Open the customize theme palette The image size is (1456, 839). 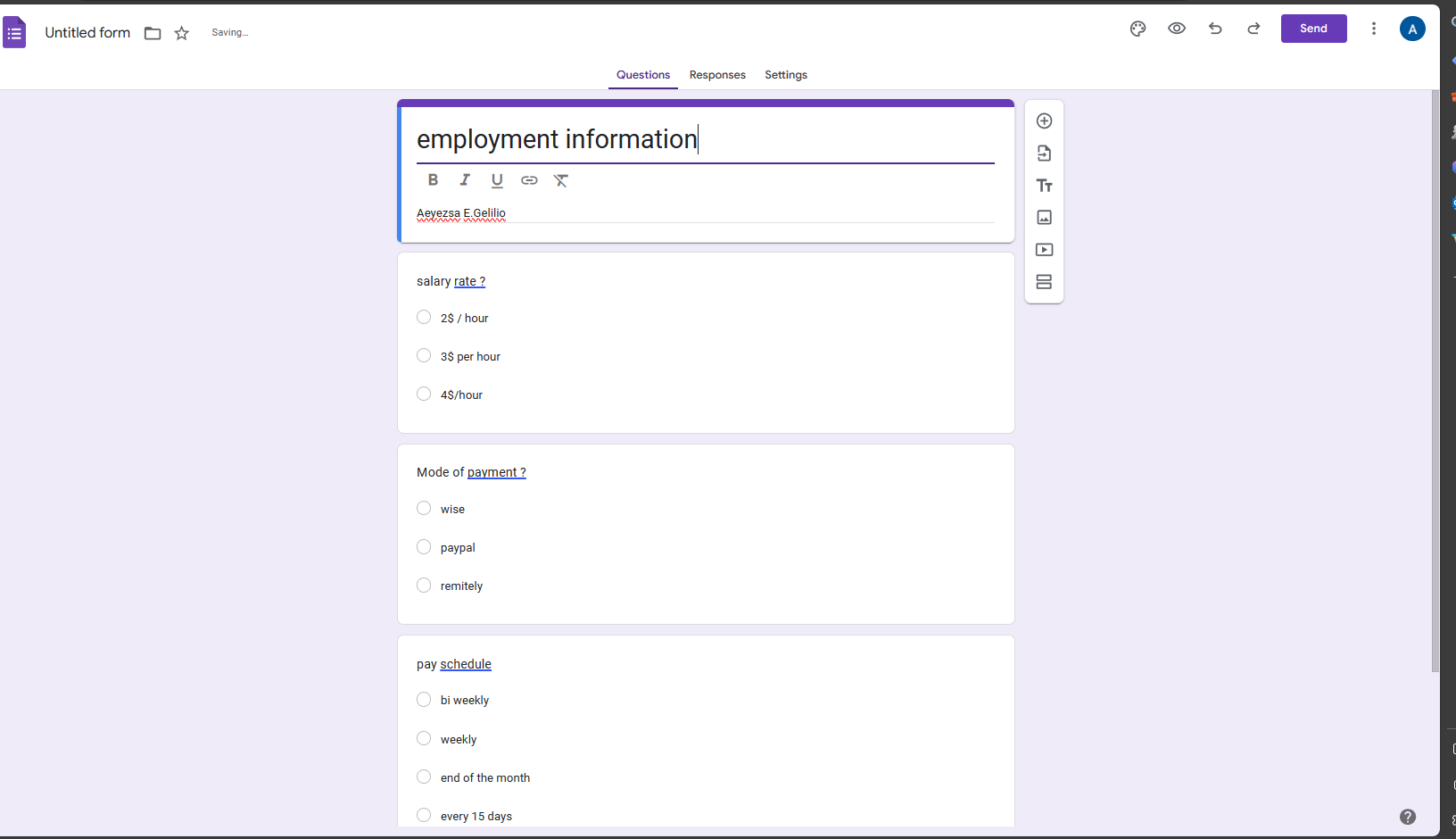pos(1137,29)
